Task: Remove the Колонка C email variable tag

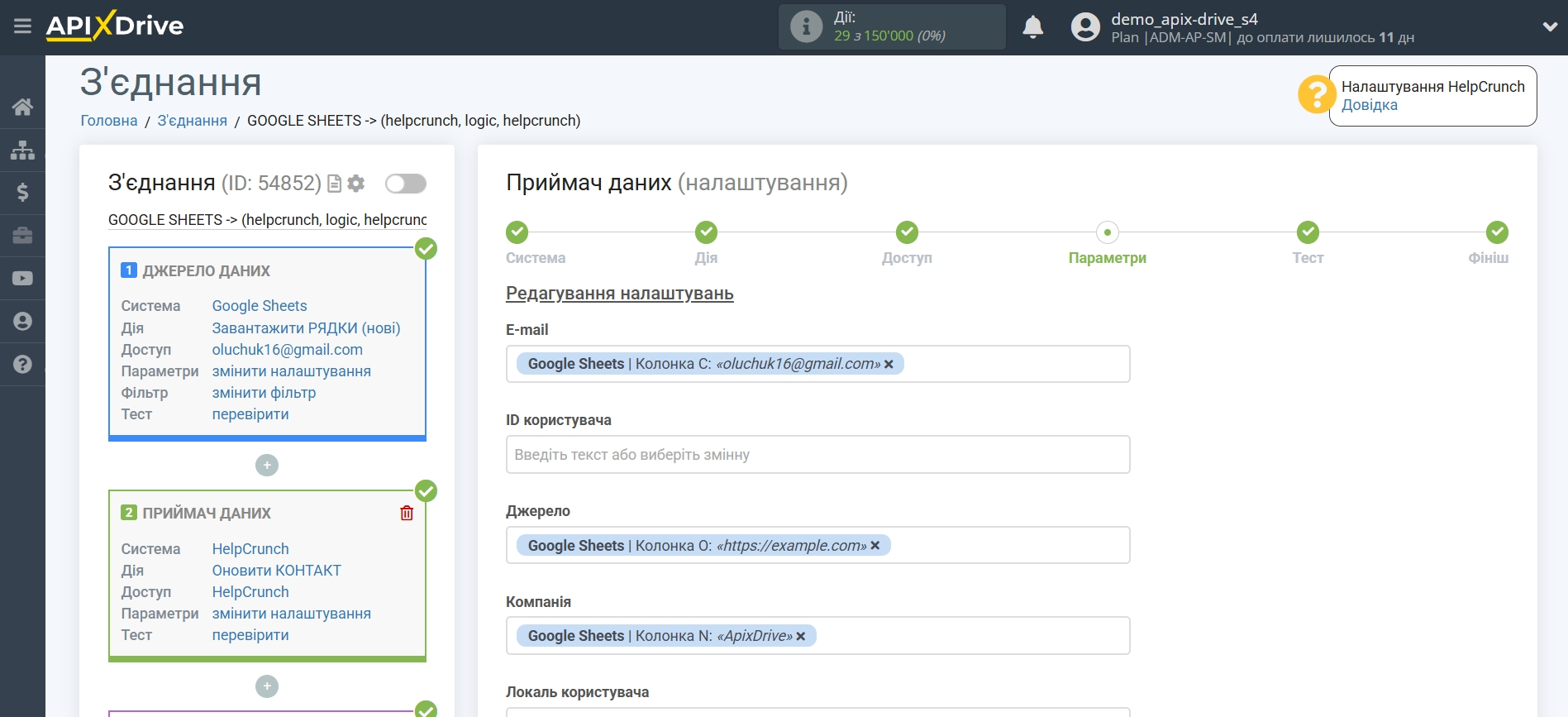Action: point(889,365)
